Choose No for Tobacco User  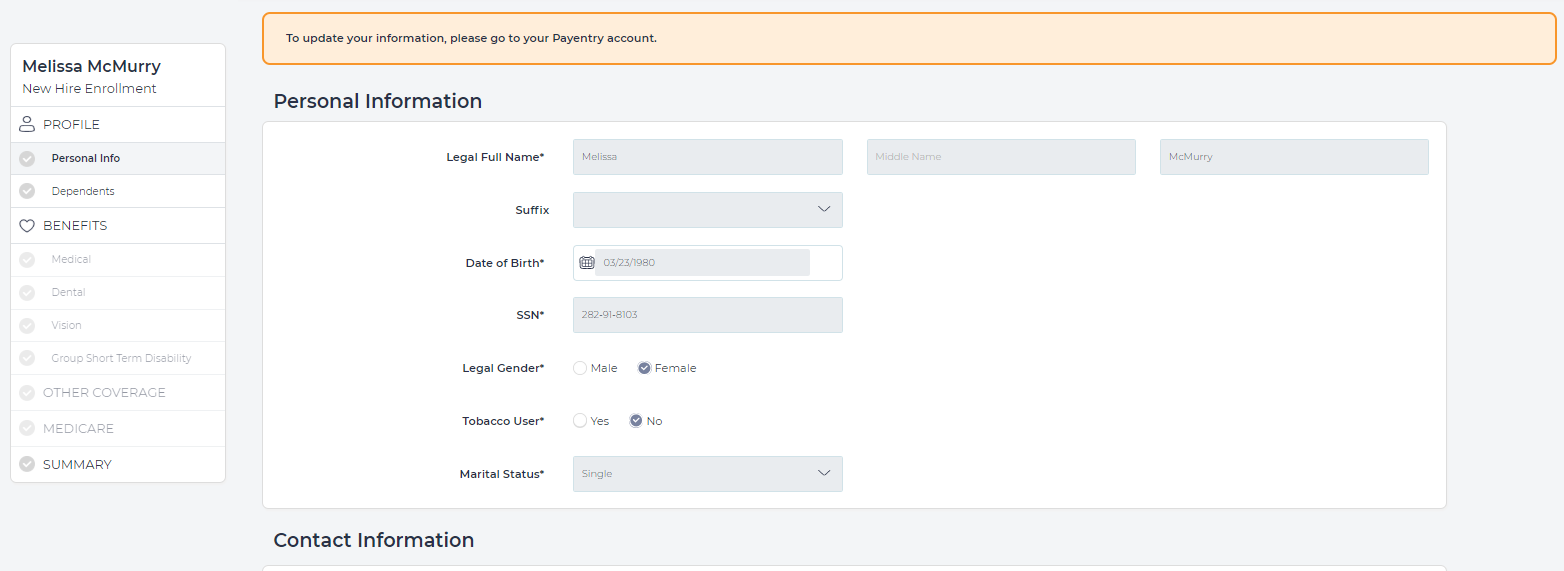point(636,421)
